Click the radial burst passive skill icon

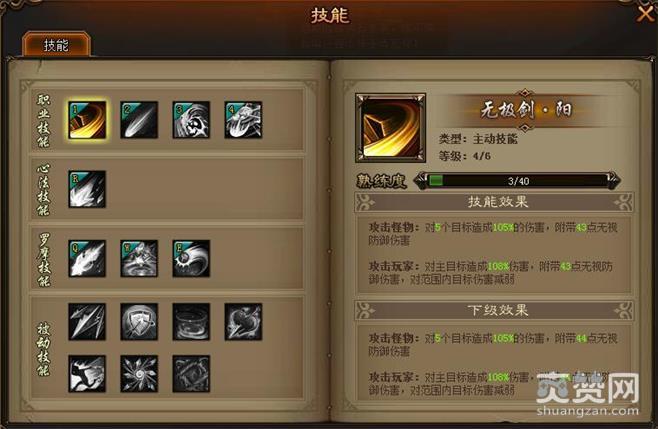tap(139, 374)
